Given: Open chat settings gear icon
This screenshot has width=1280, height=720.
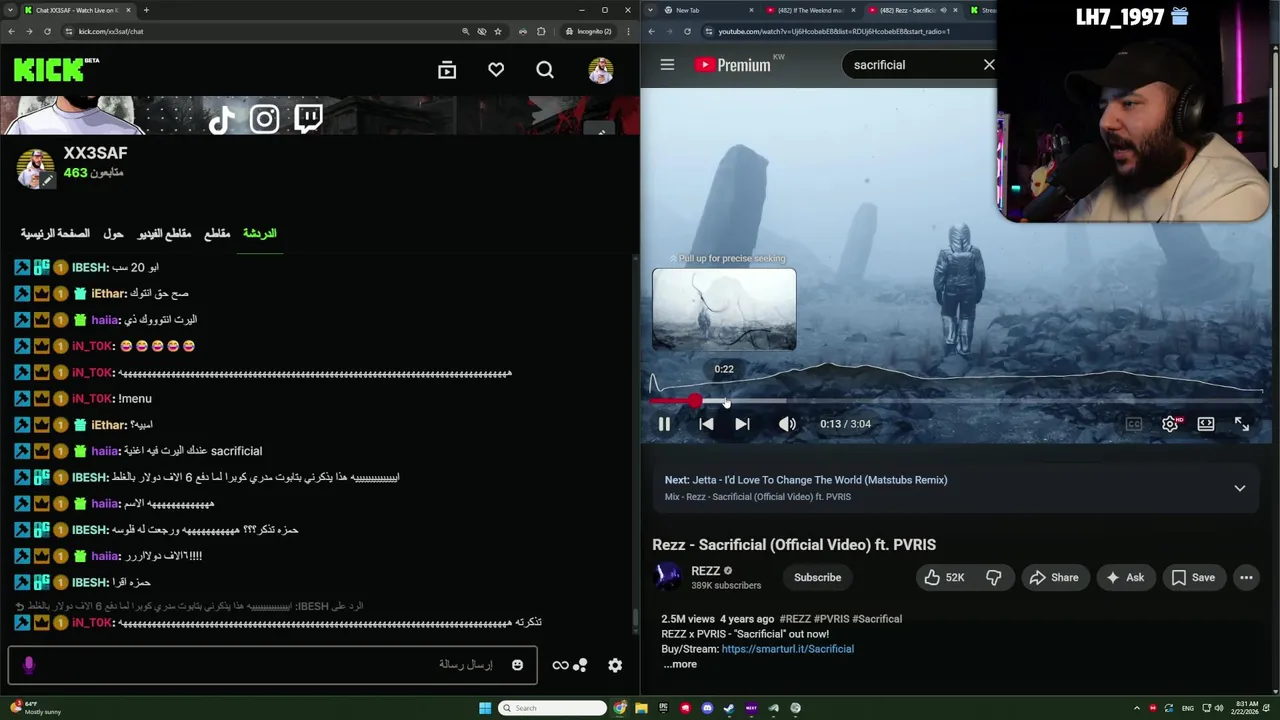Looking at the screenshot, I should click(x=615, y=665).
